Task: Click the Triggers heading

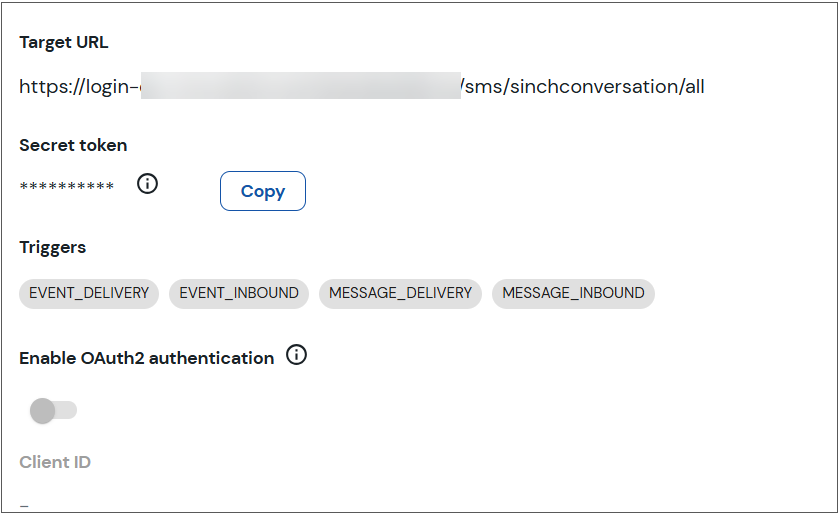Action: [52, 247]
